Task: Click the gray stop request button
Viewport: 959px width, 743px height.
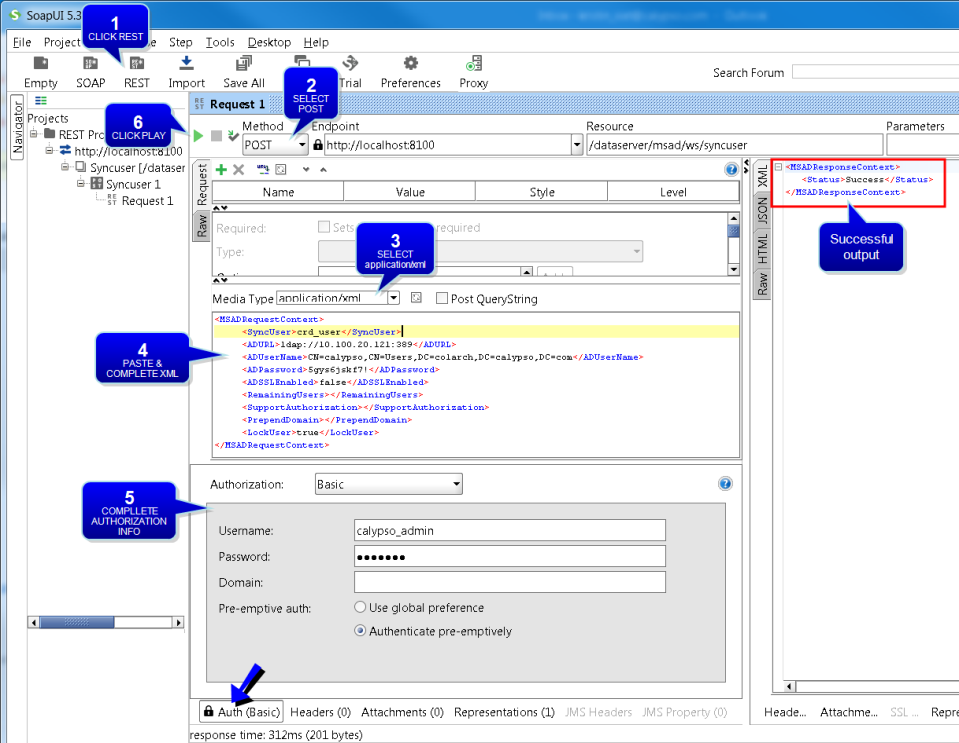Action: 216,135
